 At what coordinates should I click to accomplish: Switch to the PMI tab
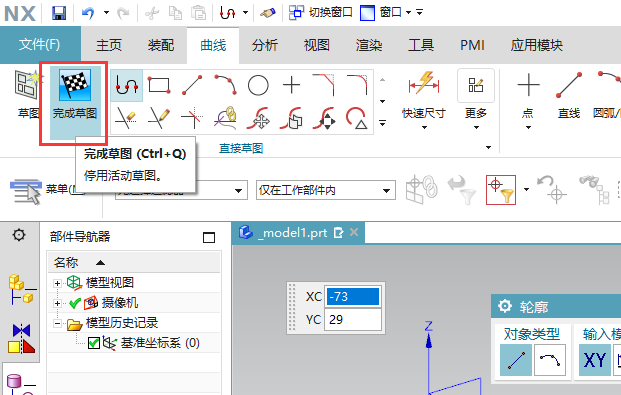point(472,45)
